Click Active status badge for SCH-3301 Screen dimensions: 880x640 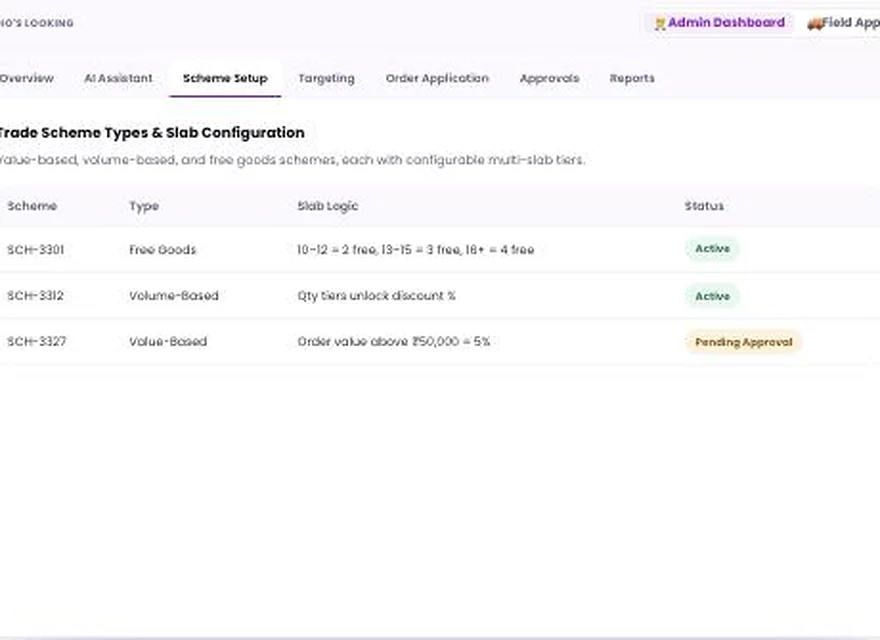pos(712,249)
